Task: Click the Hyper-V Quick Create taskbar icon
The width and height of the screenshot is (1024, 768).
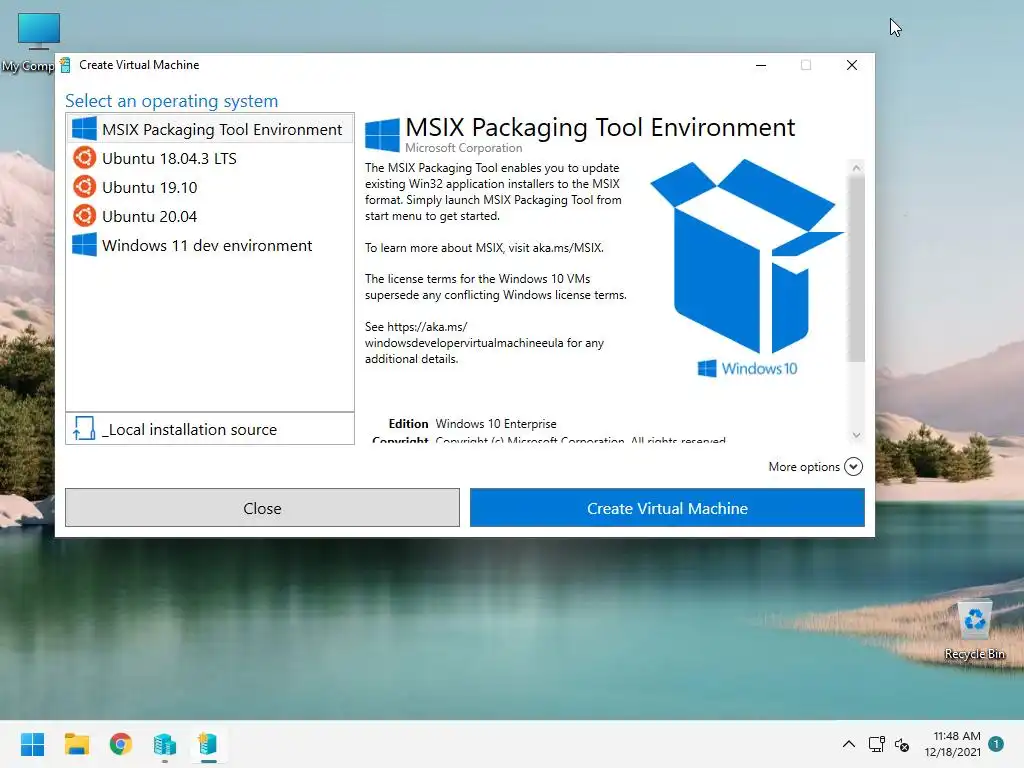Action: coord(208,744)
